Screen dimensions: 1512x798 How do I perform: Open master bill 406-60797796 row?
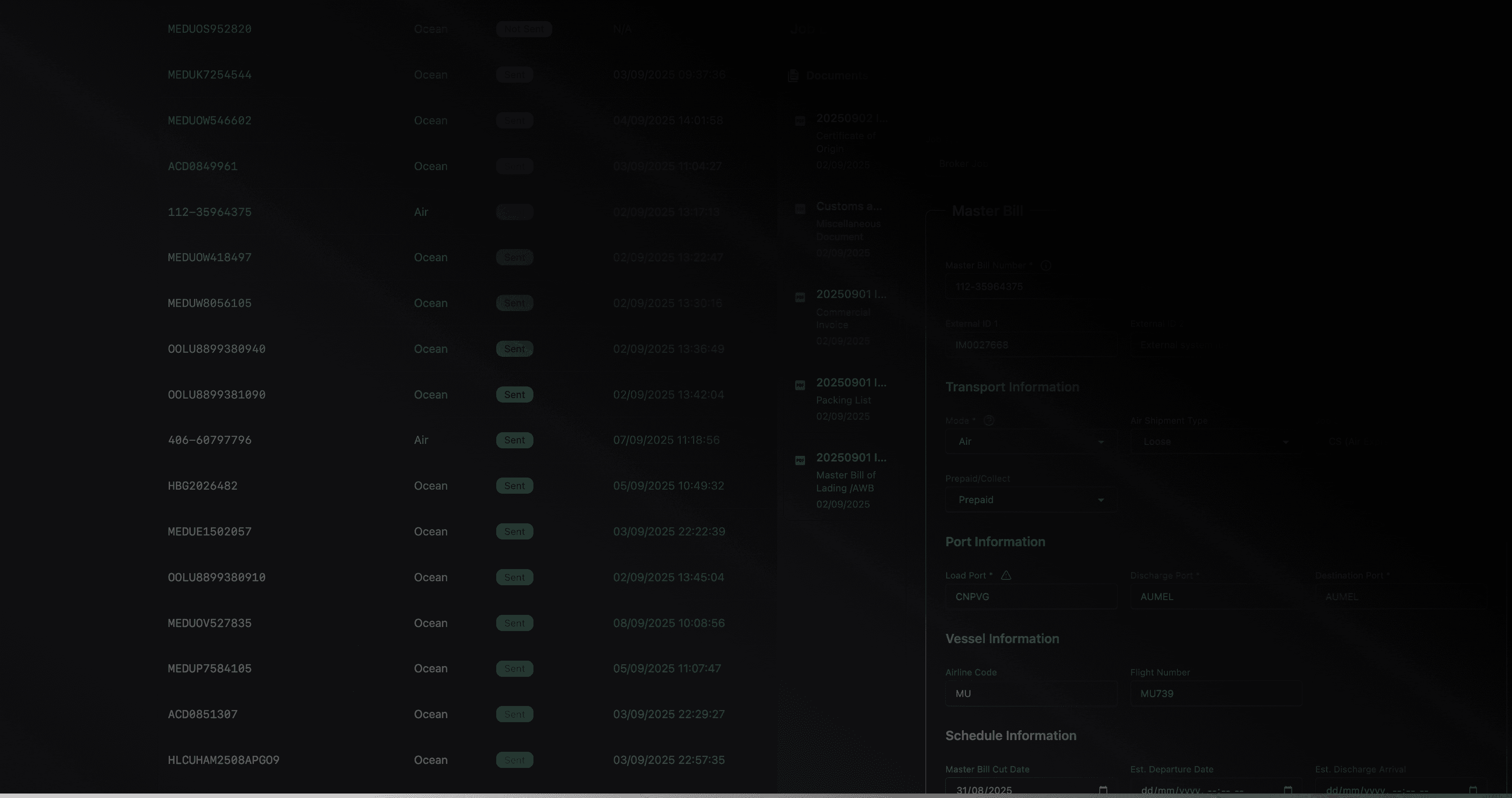pyautogui.click(x=210, y=440)
